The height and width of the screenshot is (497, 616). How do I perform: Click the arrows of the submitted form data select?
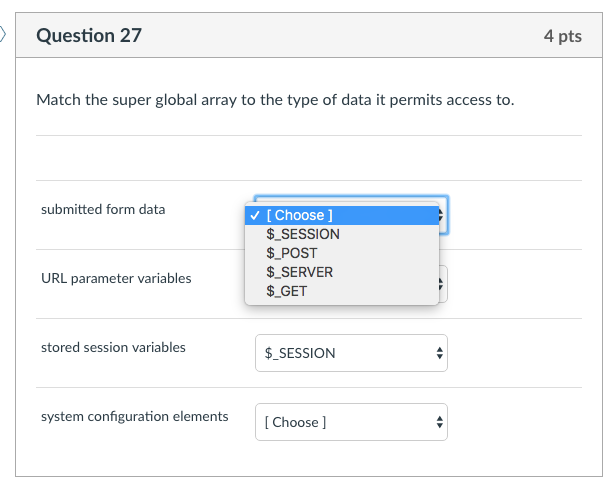[443, 214]
